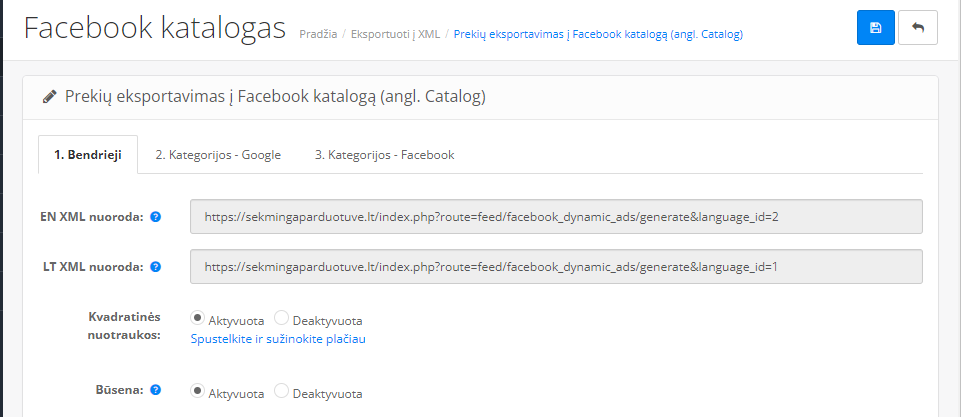Viewport: 961px width, 417px height.
Task: Switch to 2. Kategorijos - Google tab
Action: pos(218,155)
